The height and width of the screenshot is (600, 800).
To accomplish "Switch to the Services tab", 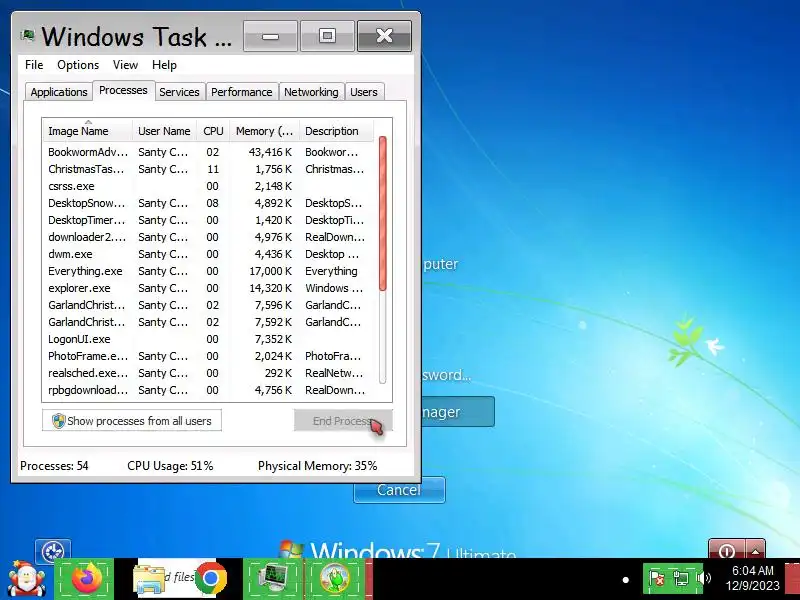I will pos(179,92).
